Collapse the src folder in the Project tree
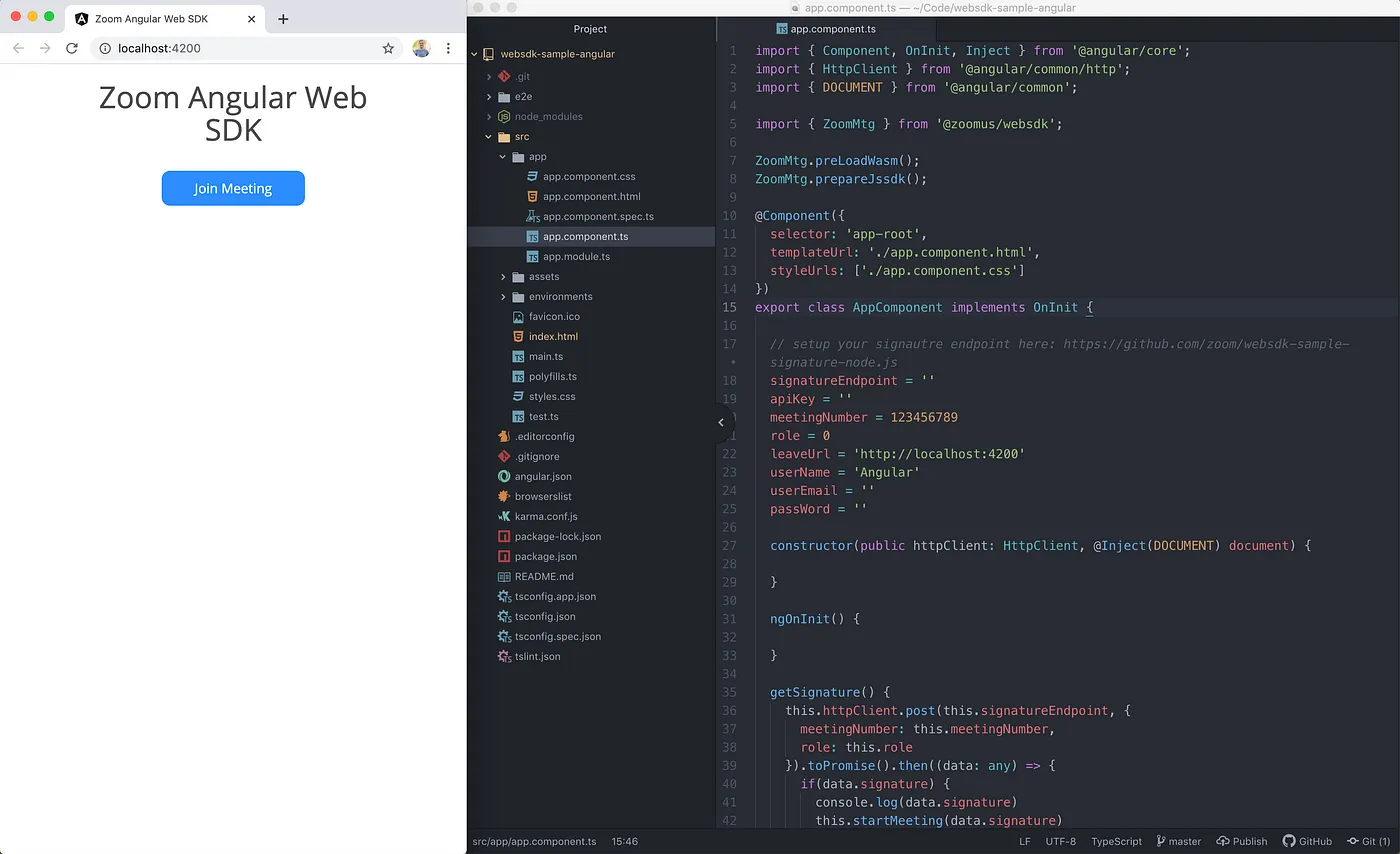This screenshot has width=1400, height=854. [489, 136]
